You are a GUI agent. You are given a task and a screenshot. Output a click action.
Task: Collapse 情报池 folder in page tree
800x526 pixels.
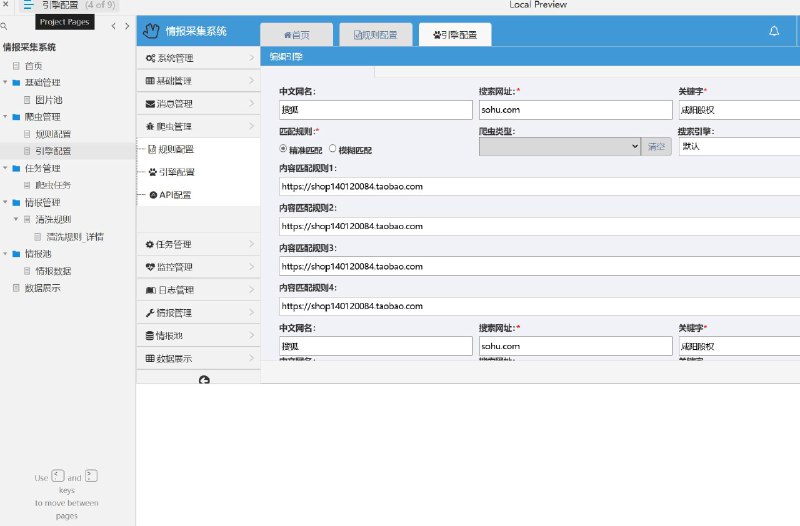click(5, 254)
